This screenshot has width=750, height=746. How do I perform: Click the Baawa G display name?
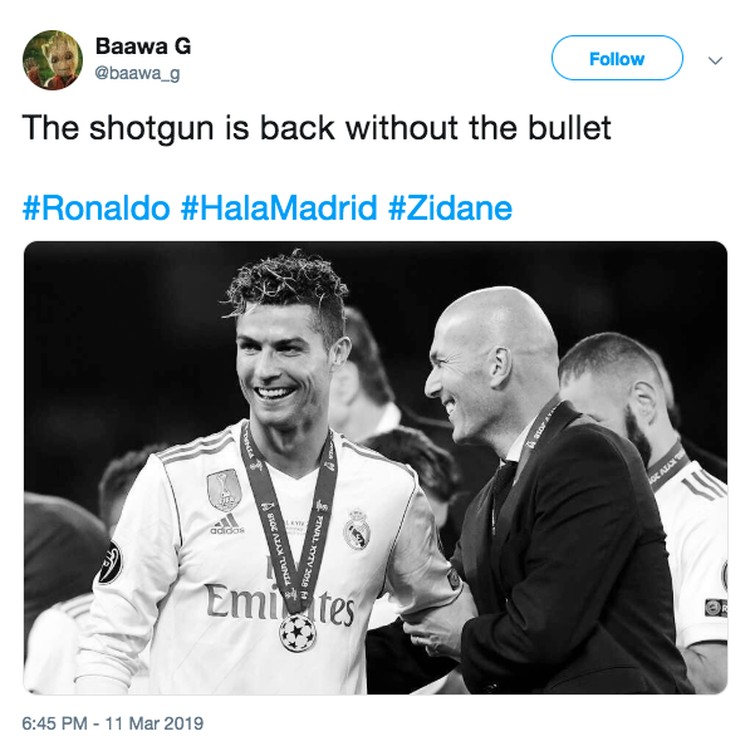coord(143,46)
